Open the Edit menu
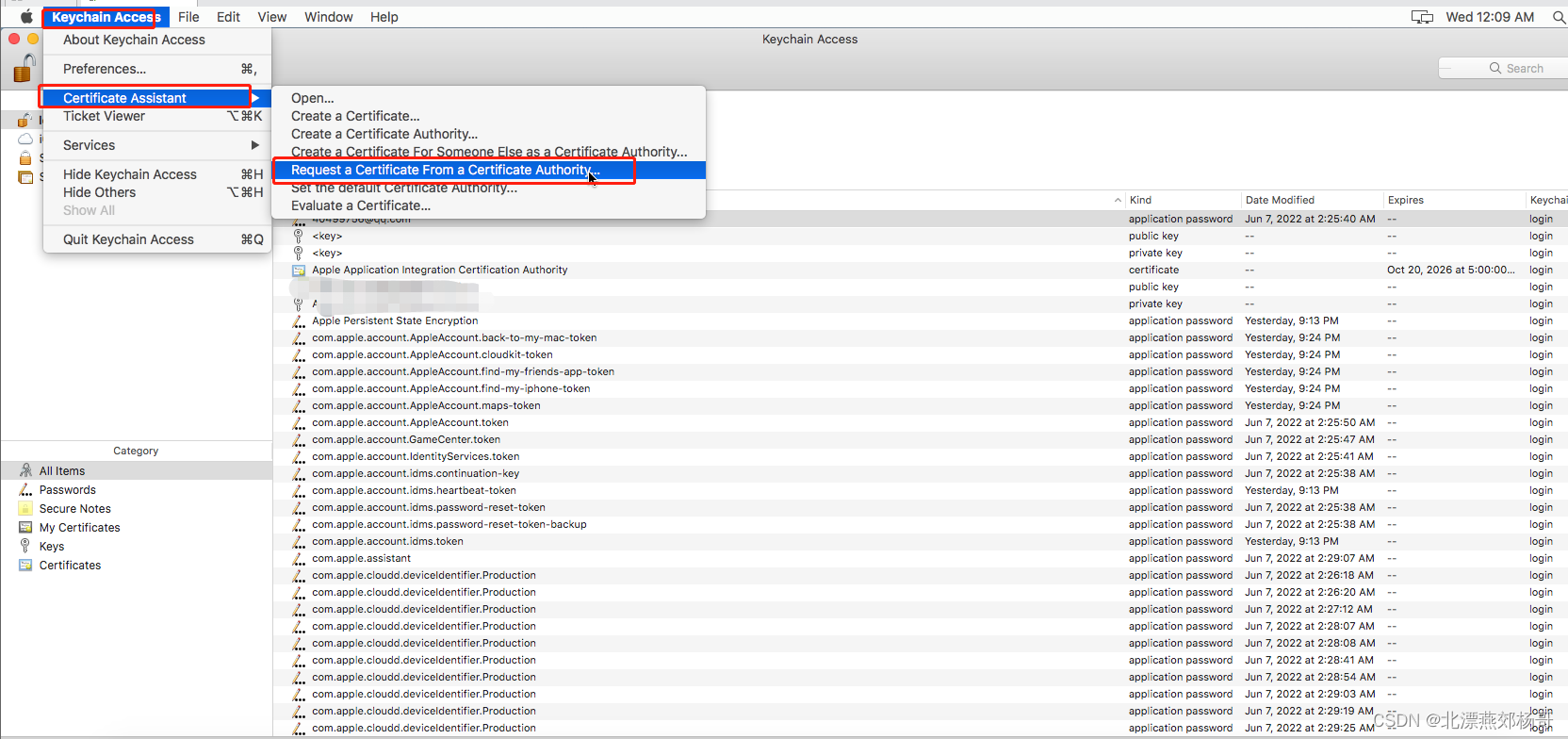The image size is (1568, 739). pos(228,17)
